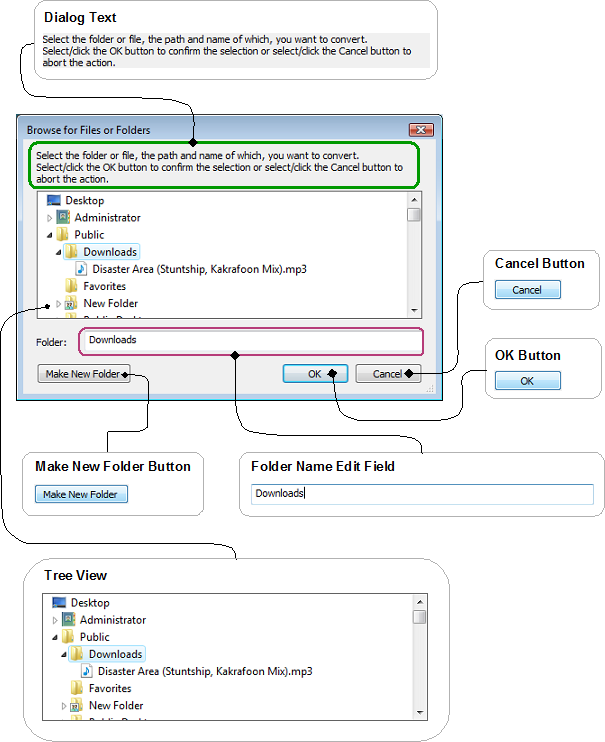
Task: Click the New Folder icon in the dialog tree
Action: [x=71, y=303]
